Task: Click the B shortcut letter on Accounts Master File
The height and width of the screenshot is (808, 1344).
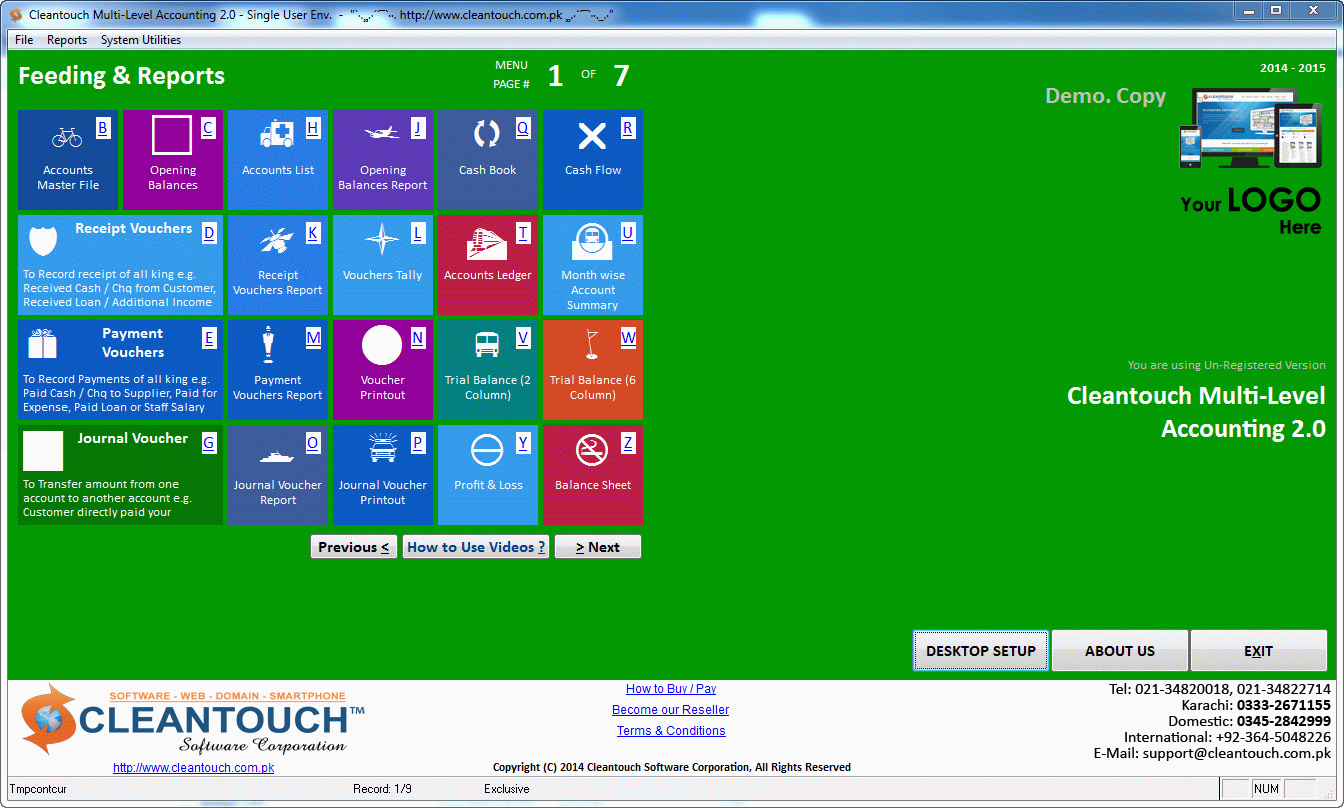Action: coord(103,128)
